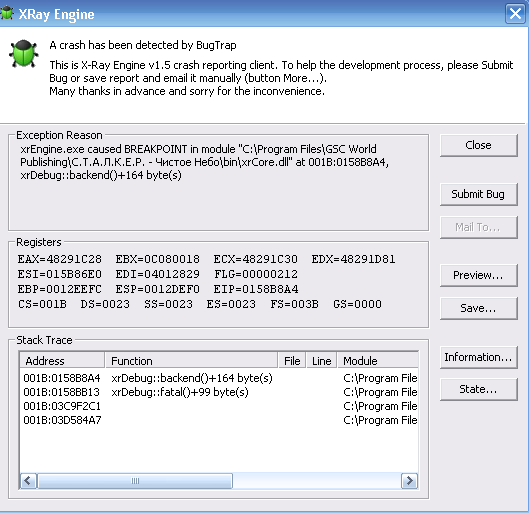This screenshot has height=513, width=529.
Task: Click stack trace function xrDebug::backend()+164 byte(s)
Action: pos(192,378)
